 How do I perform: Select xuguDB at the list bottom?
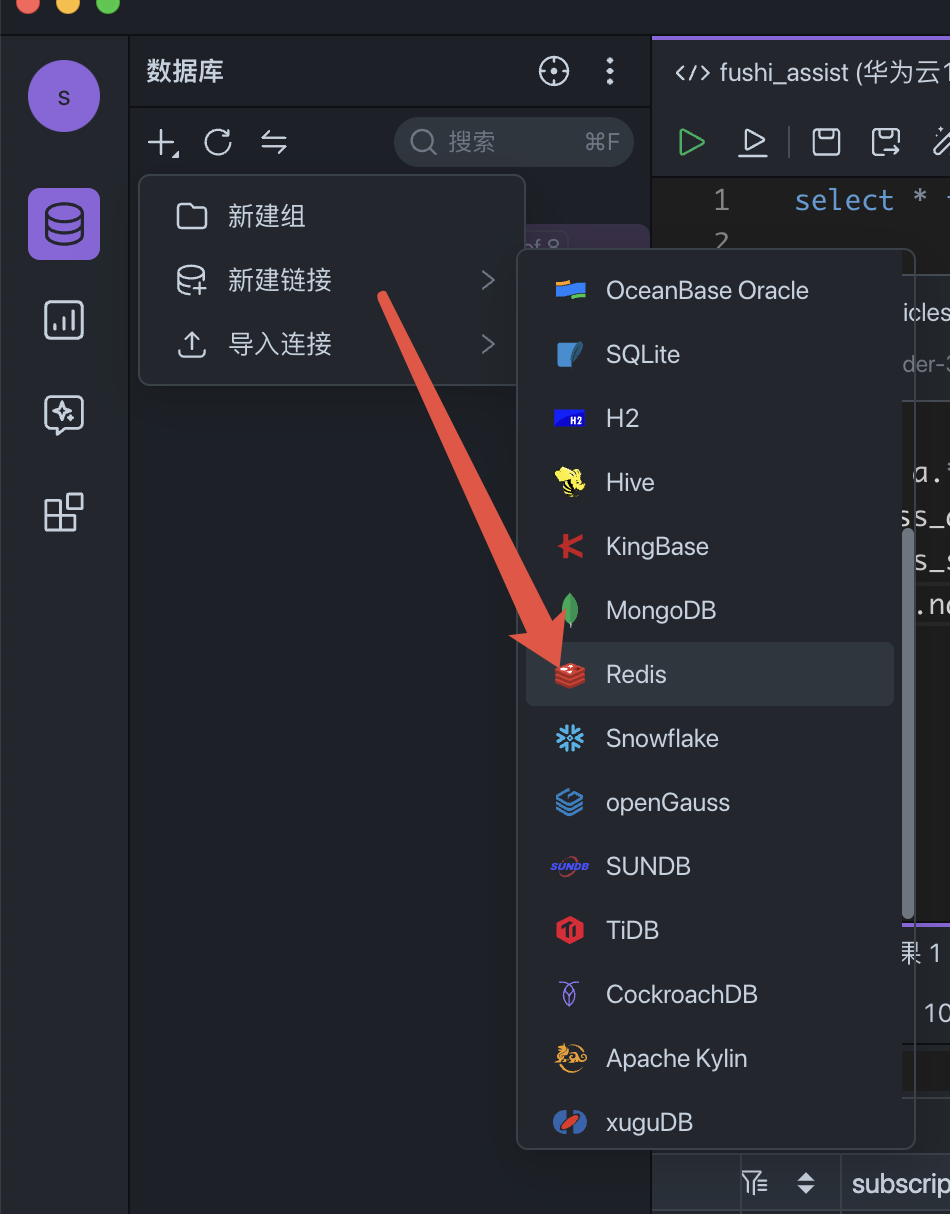[x=710, y=1122]
